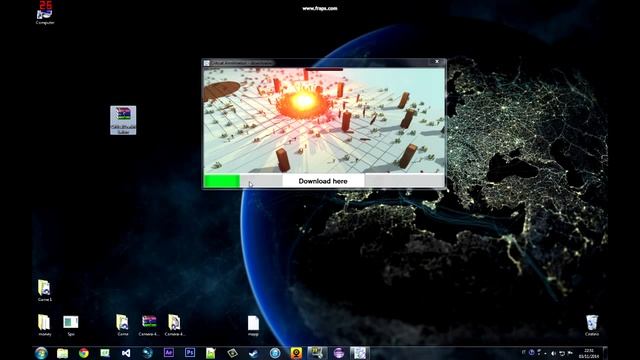Open the Windows Start menu
640x360 pixels.
[41, 353]
